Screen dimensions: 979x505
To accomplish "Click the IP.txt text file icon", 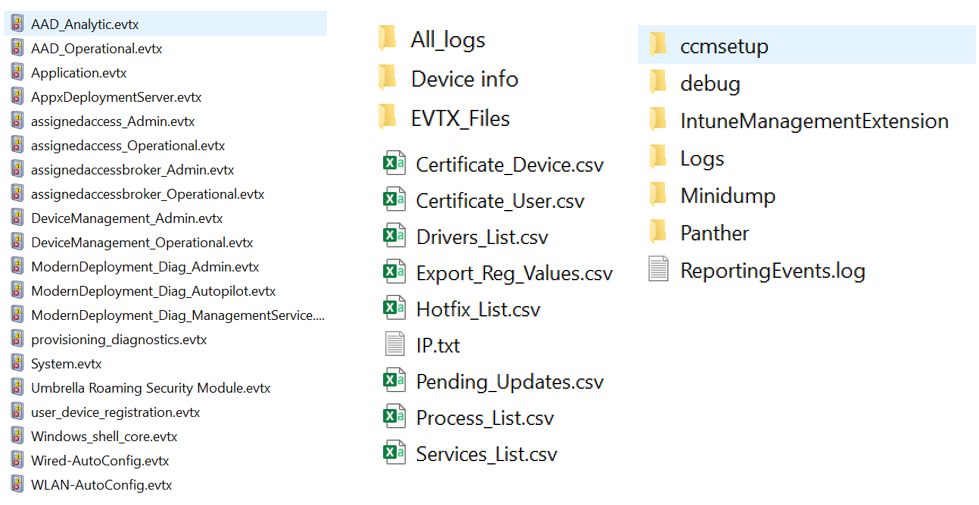I will (x=395, y=345).
